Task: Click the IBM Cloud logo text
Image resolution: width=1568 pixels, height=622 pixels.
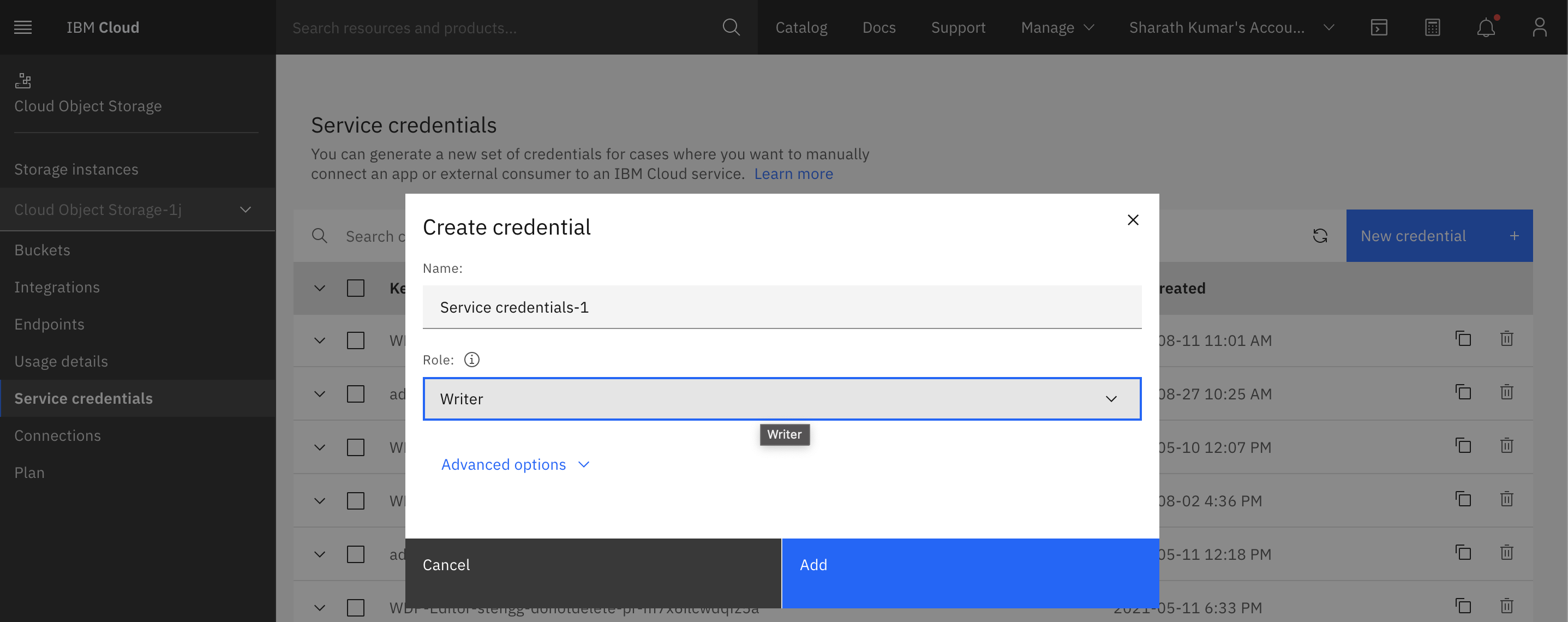Action: (x=103, y=27)
